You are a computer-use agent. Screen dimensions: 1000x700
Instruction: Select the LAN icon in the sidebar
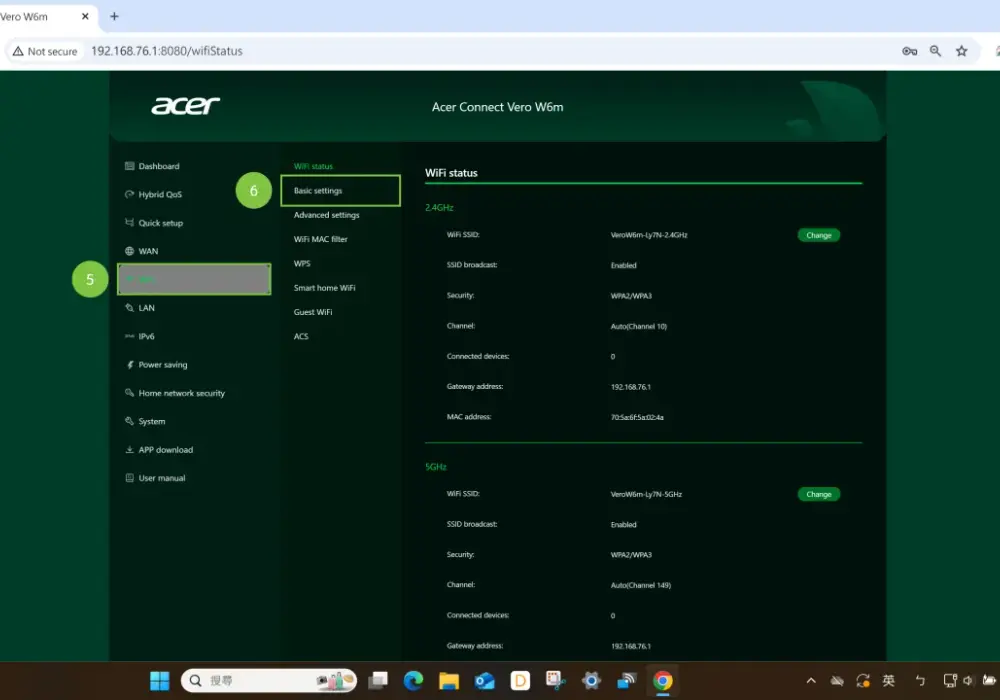pos(129,307)
